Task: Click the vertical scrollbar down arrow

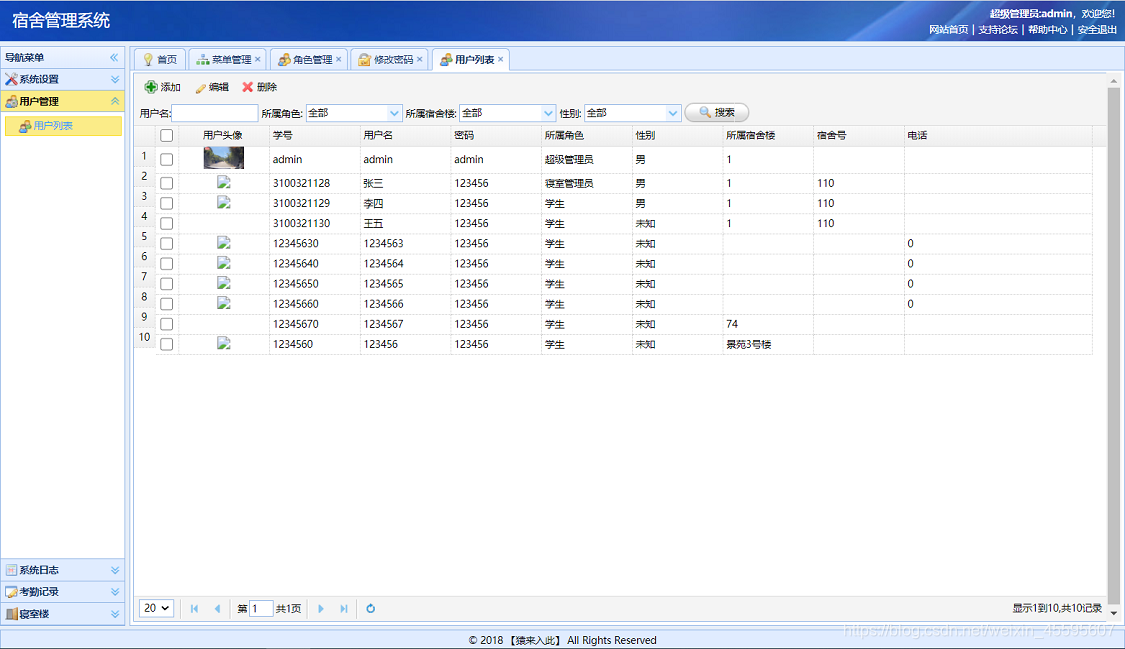Action: (1114, 613)
